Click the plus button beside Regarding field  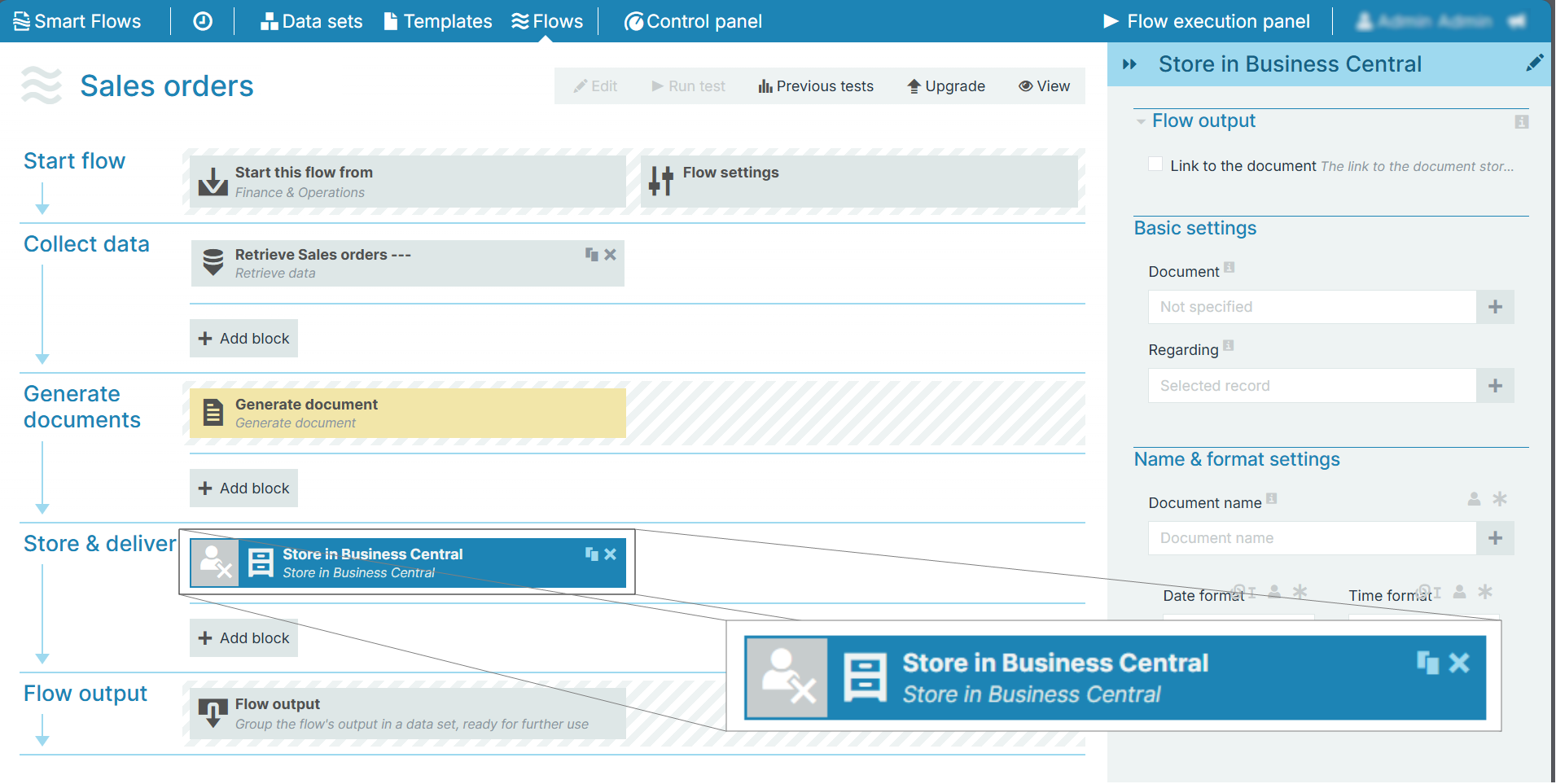1496,386
